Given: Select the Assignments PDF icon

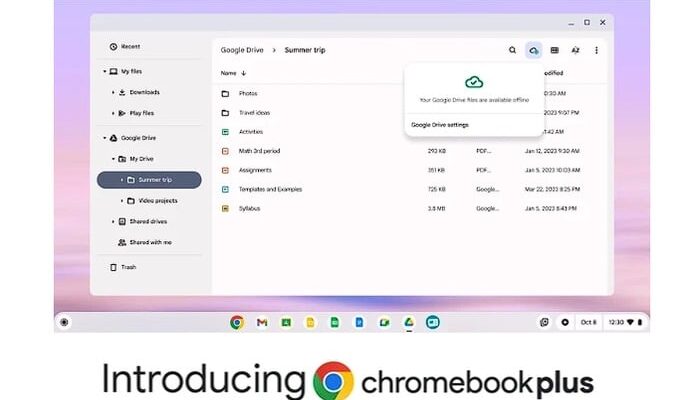Looking at the screenshot, I should point(225,170).
